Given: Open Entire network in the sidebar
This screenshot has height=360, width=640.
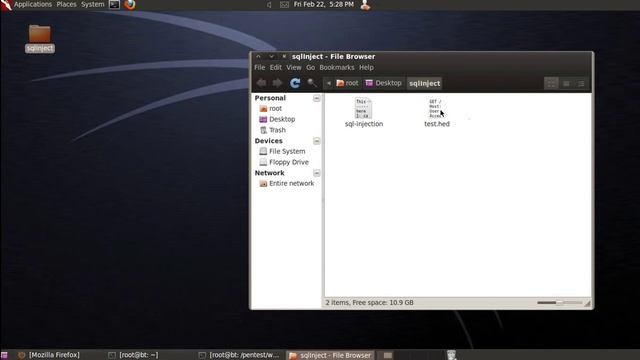Looking at the screenshot, I should [287, 184].
